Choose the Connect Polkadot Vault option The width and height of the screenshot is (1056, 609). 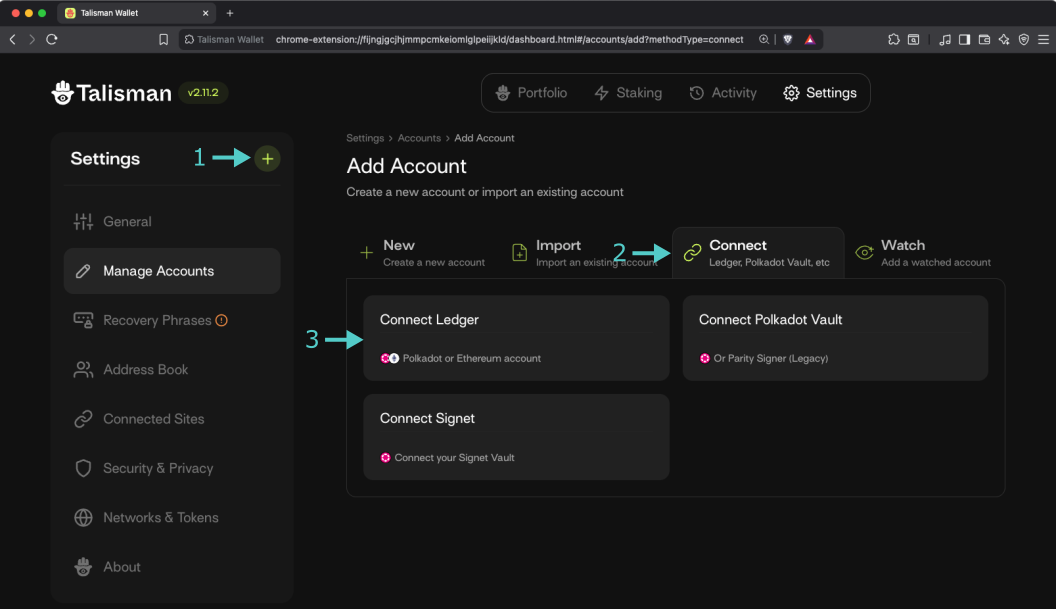point(836,338)
